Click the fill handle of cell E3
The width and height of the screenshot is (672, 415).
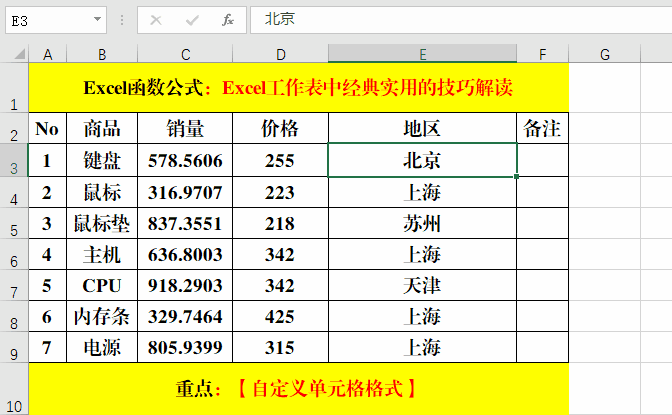click(x=516, y=176)
